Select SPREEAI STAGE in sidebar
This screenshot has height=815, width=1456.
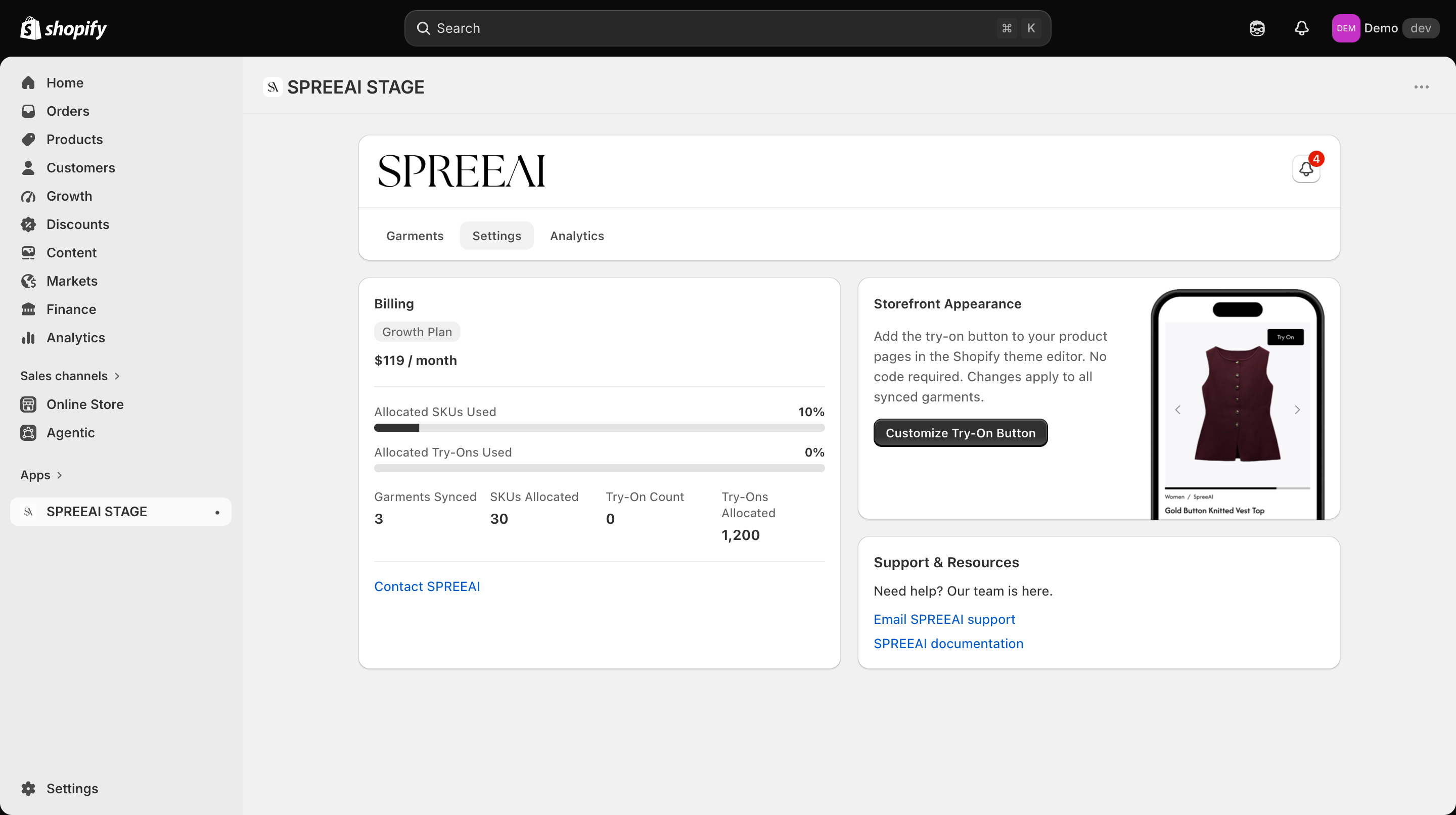click(x=120, y=512)
